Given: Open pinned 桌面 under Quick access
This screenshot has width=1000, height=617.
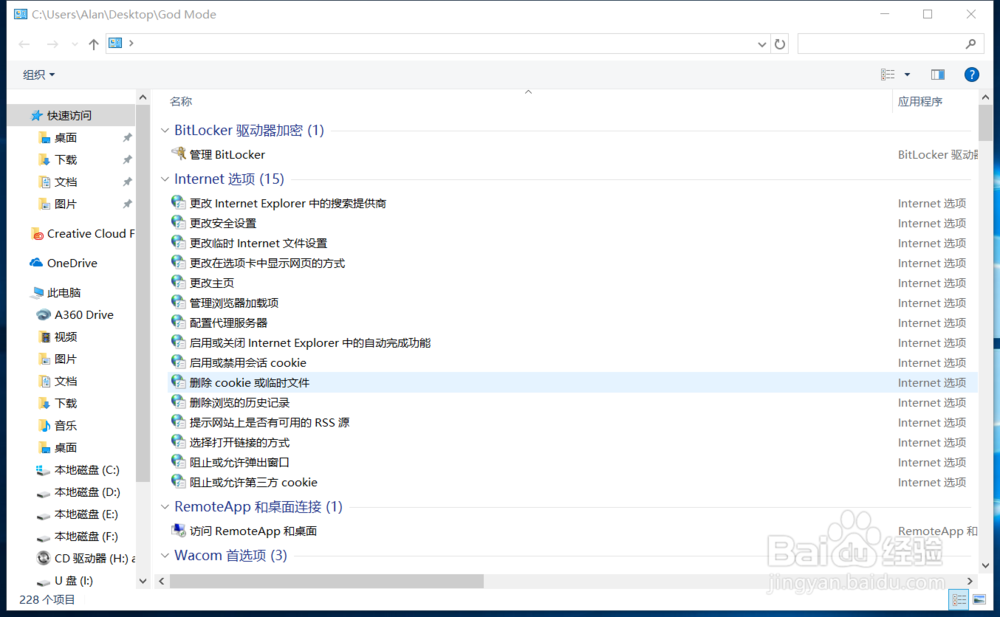Looking at the screenshot, I should (65, 138).
